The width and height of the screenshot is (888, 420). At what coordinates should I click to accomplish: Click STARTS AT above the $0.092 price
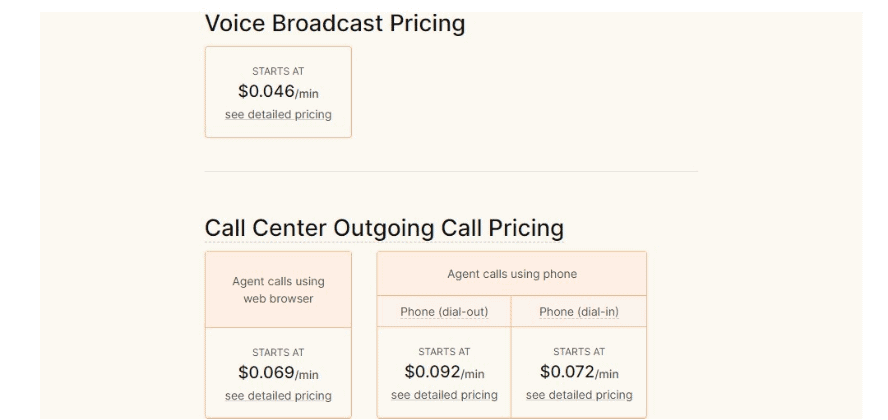pyautogui.click(x=444, y=352)
